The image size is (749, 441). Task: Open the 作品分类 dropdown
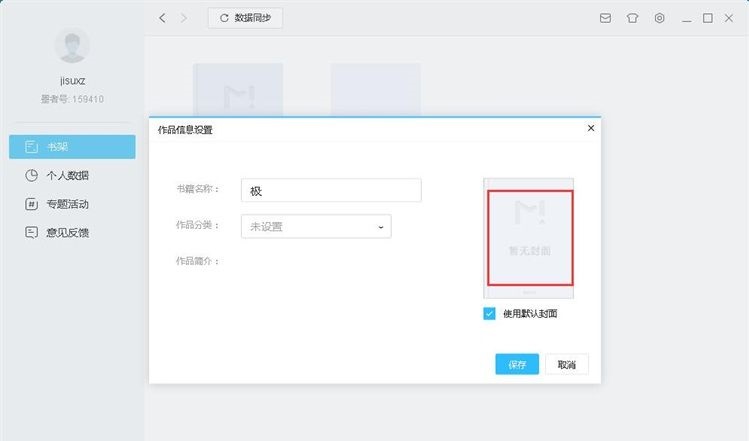pyautogui.click(x=316, y=226)
